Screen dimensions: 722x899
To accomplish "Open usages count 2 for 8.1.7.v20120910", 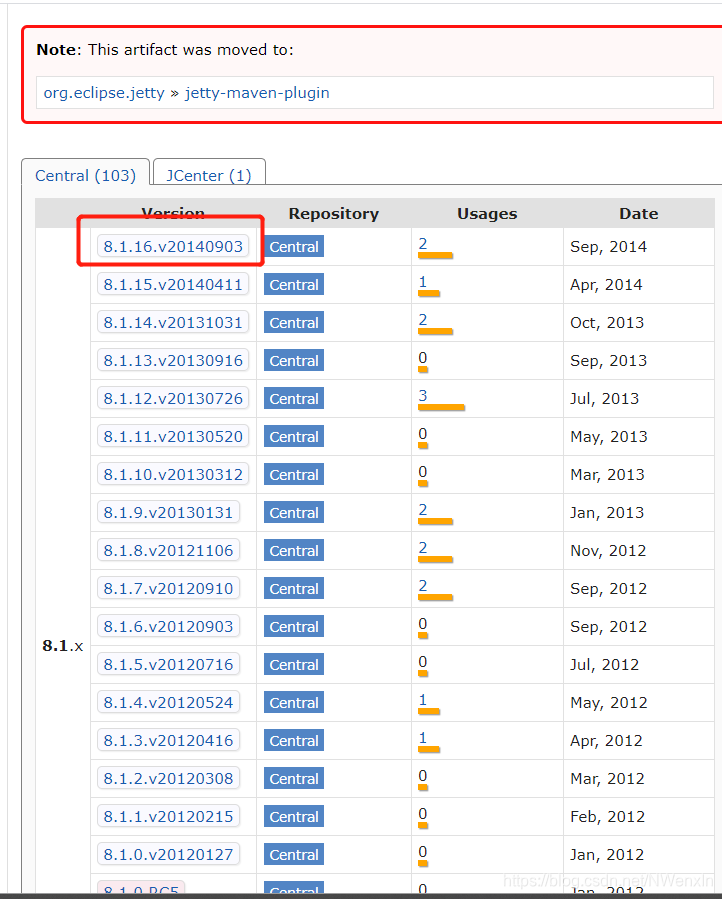I will coord(423,585).
